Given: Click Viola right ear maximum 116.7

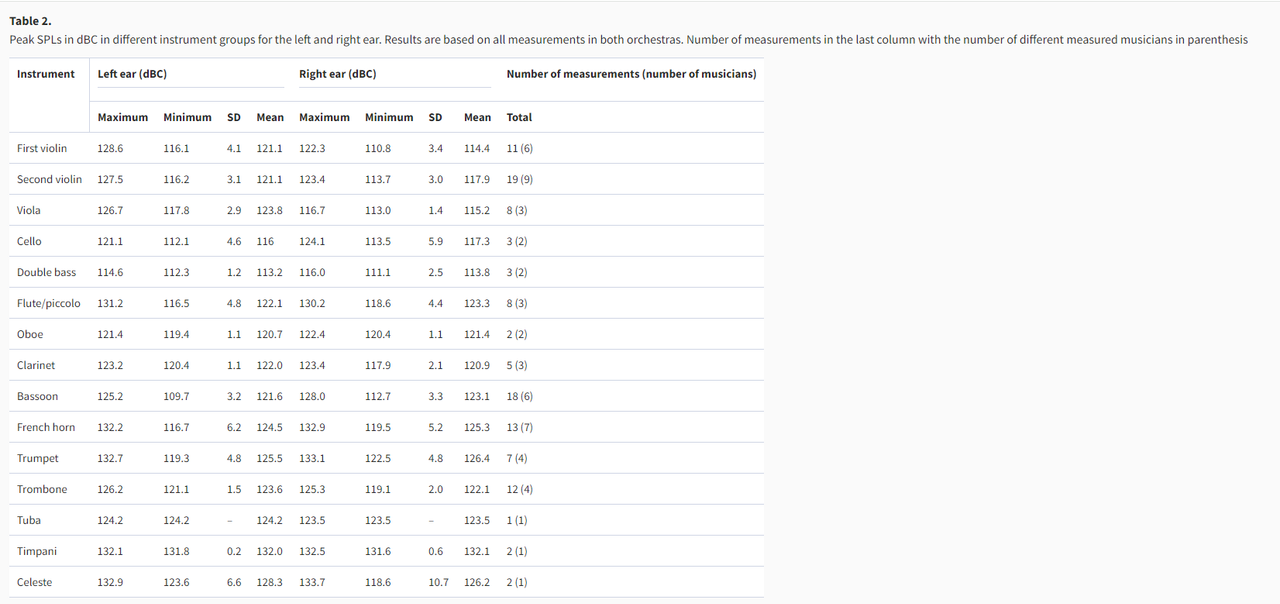Looking at the screenshot, I should pyautogui.click(x=312, y=210).
